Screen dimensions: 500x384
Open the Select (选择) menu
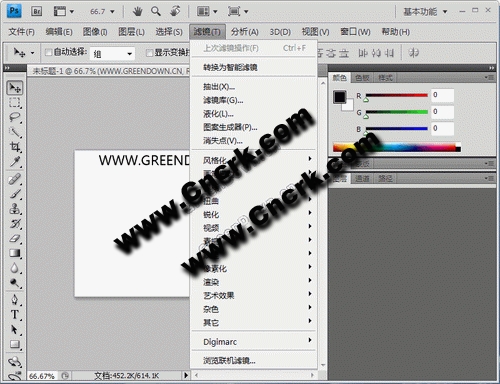pyautogui.click(x=169, y=32)
